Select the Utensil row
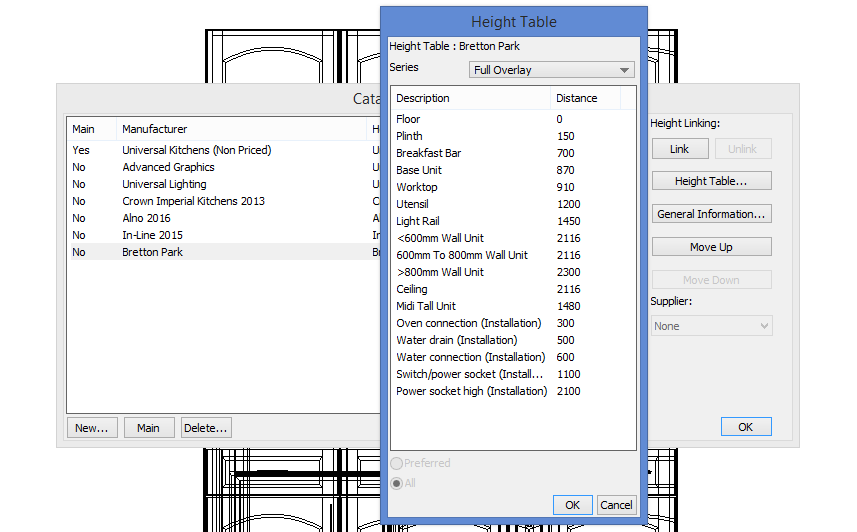 coord(513,204)
